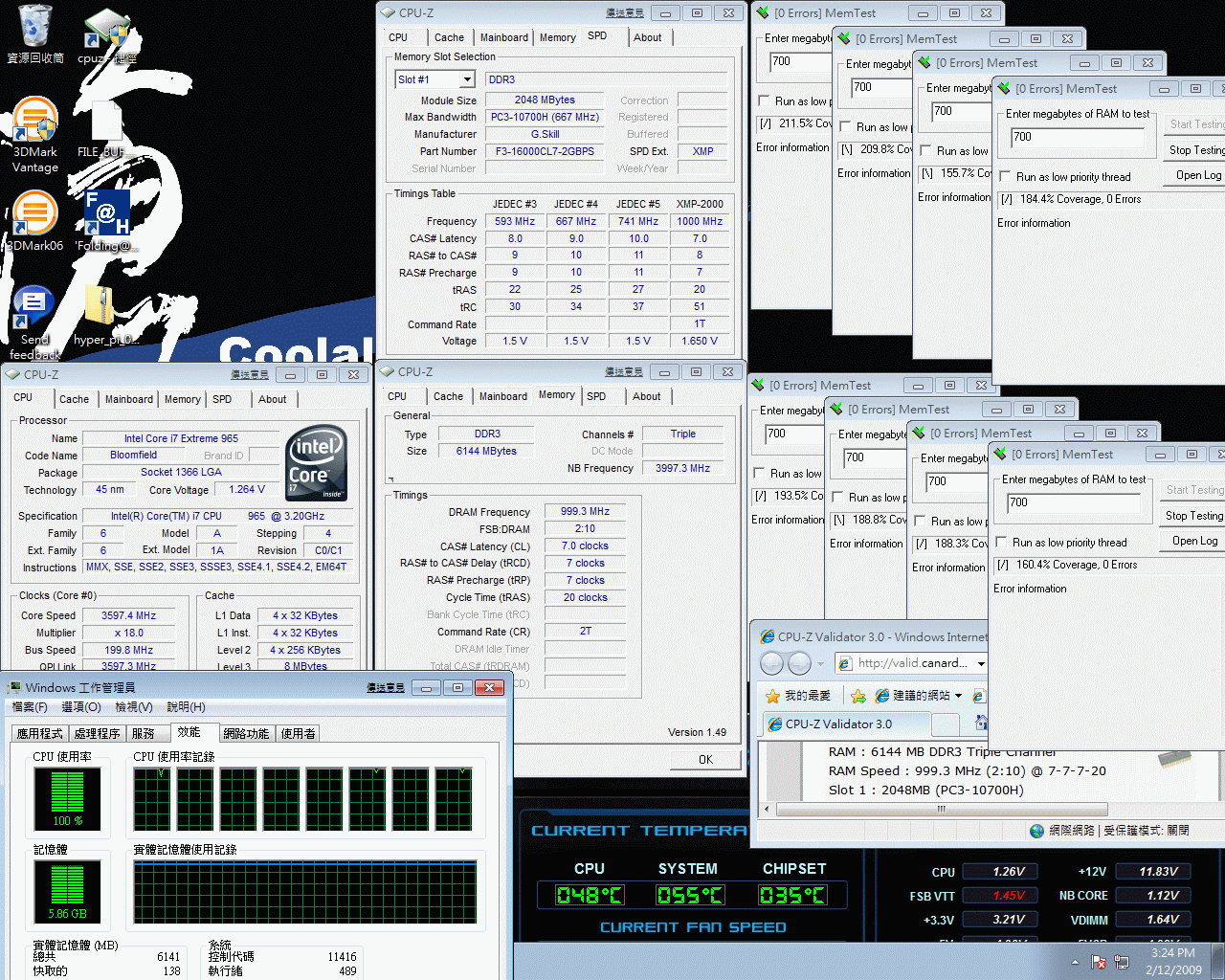Open the Mainboard tab in the CPU-Z processor window
The height and width of the screenshot is (980, 1225).
click(x=129, y=399)
